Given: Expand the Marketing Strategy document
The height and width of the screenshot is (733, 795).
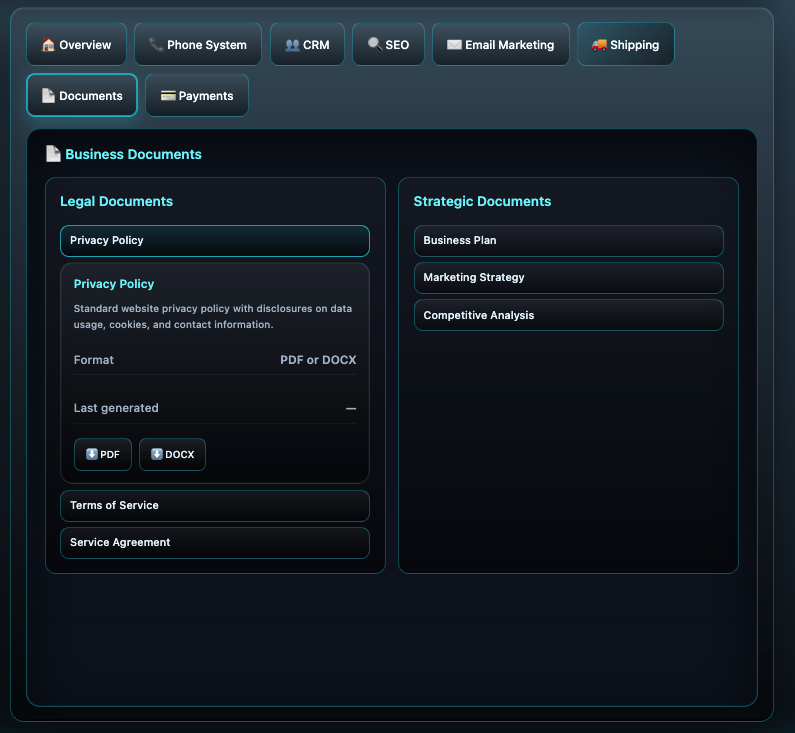Looking at the screenshot, I should (x=568, y=278).
